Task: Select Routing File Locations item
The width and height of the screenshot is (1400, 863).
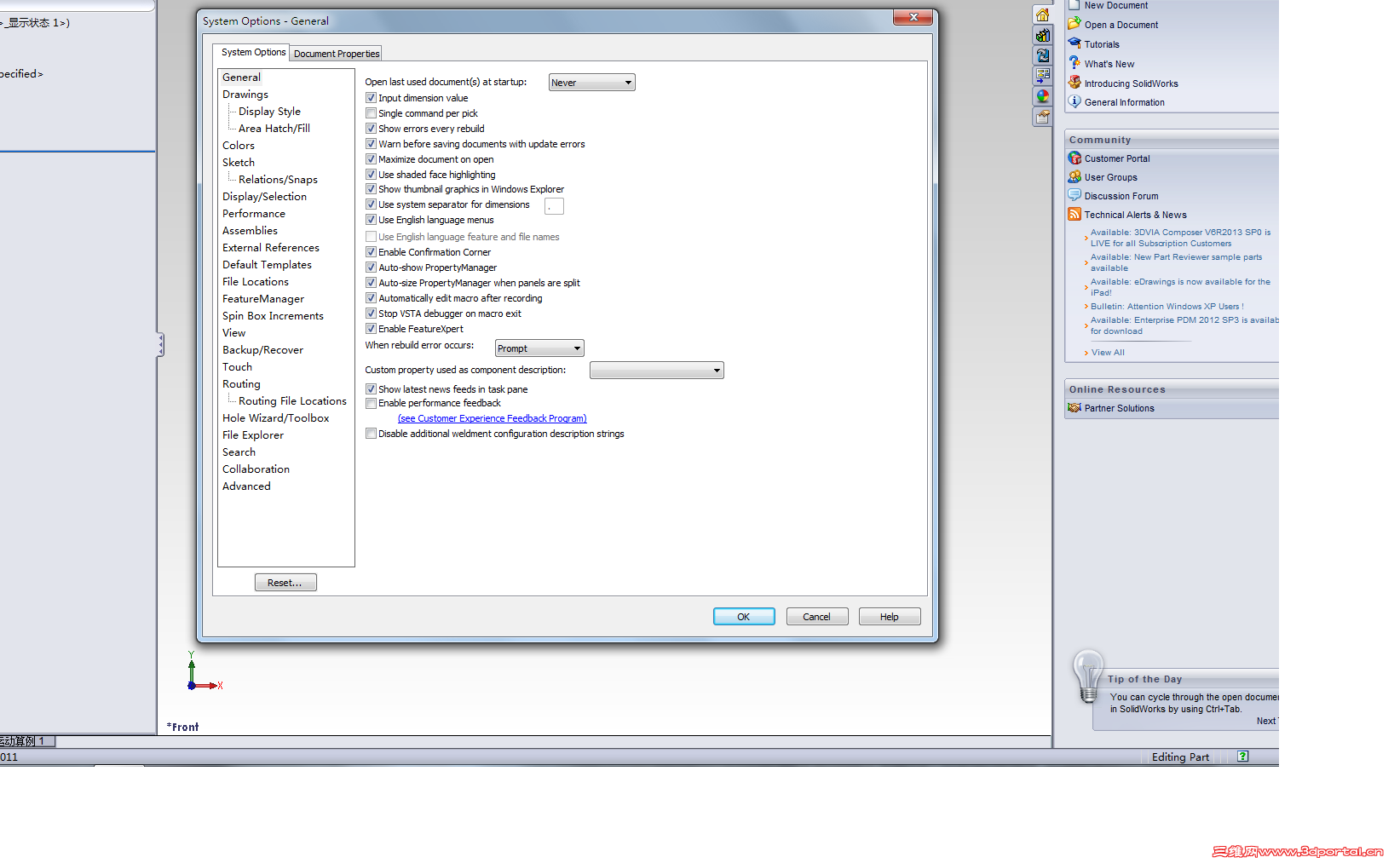Action: [x=292, y=401]
